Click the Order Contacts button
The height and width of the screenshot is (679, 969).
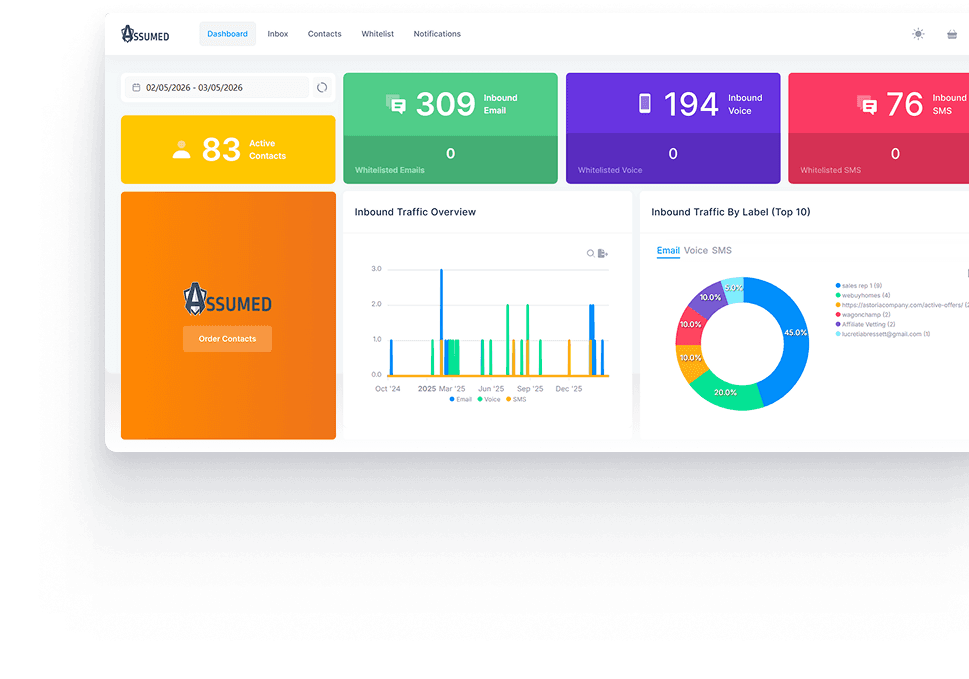click(227, 339)
